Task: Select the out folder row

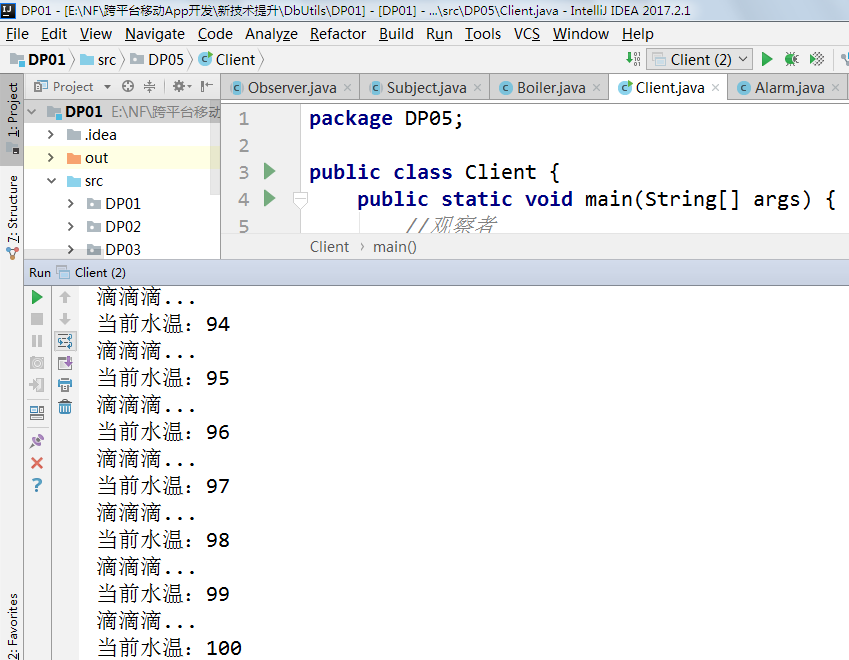Action: (122, 158)
